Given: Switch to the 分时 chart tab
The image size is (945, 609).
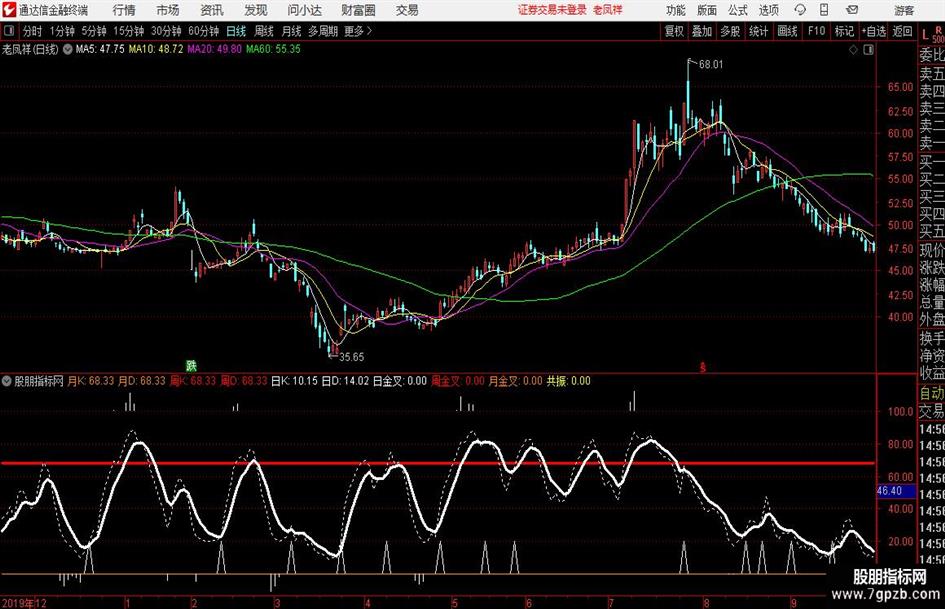Looking at the screenshot, I should pyautogui.click(x=33, y=31).
